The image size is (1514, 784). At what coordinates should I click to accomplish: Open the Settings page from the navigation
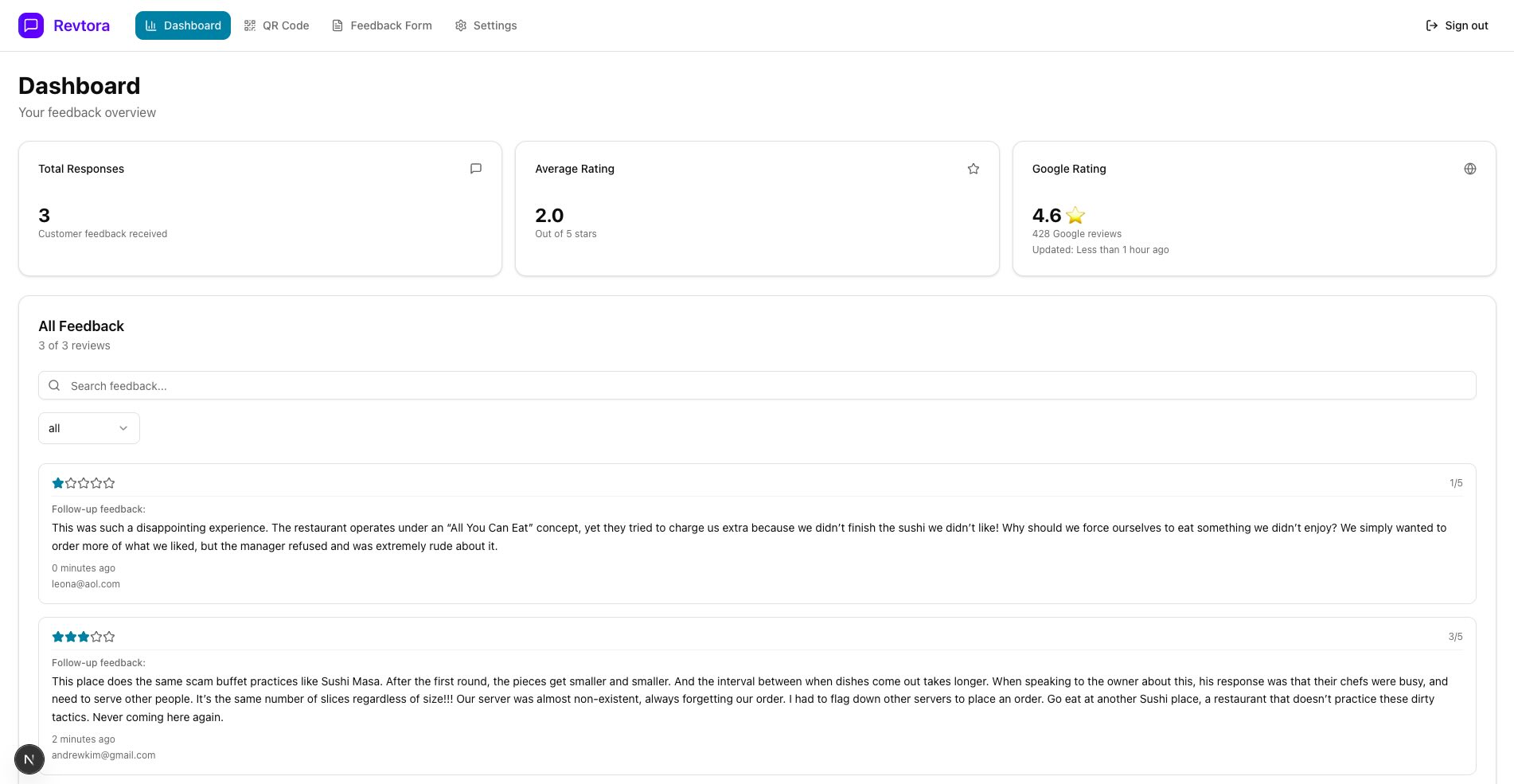(x=486, y=25)
